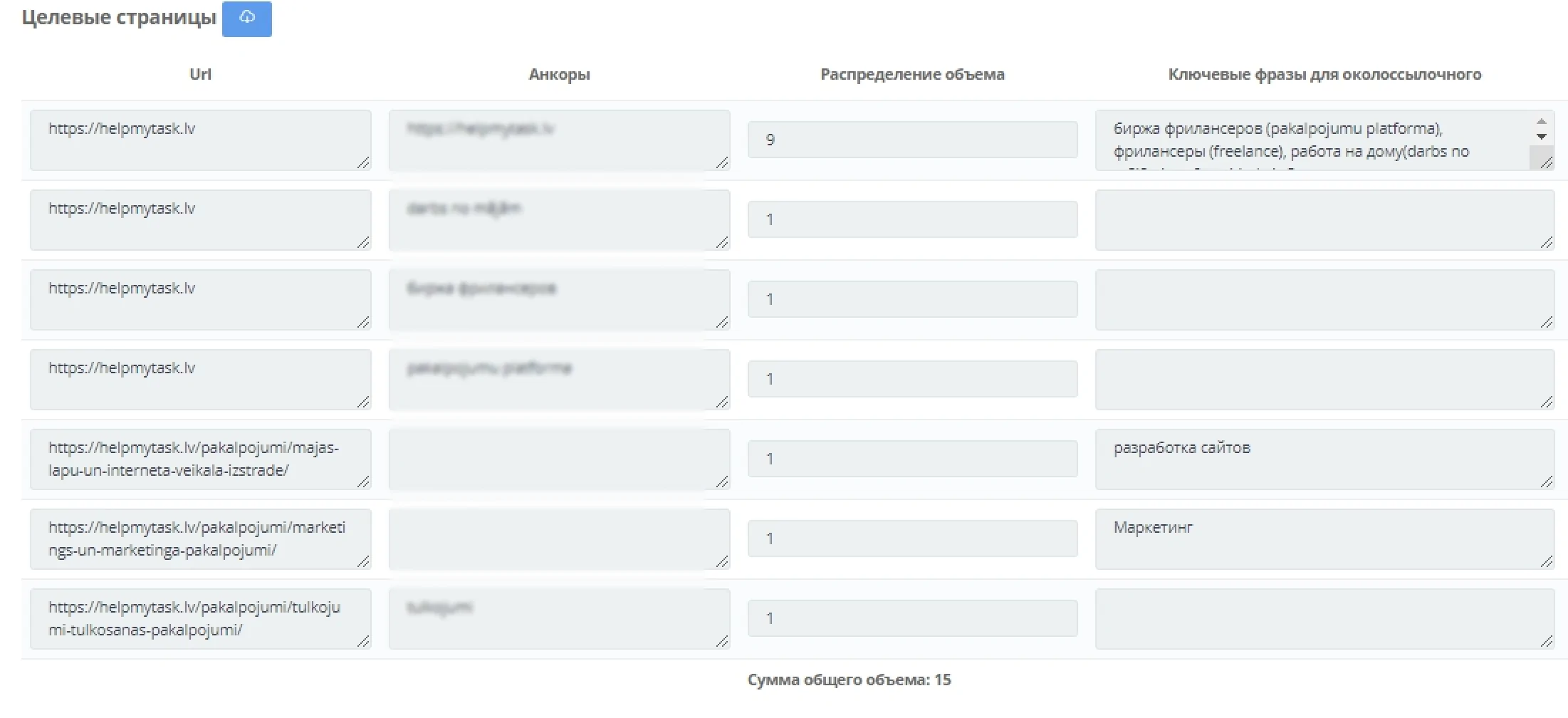Click the Анкоры column header
Screen dimensions: 1568x718
click(559, 74)
